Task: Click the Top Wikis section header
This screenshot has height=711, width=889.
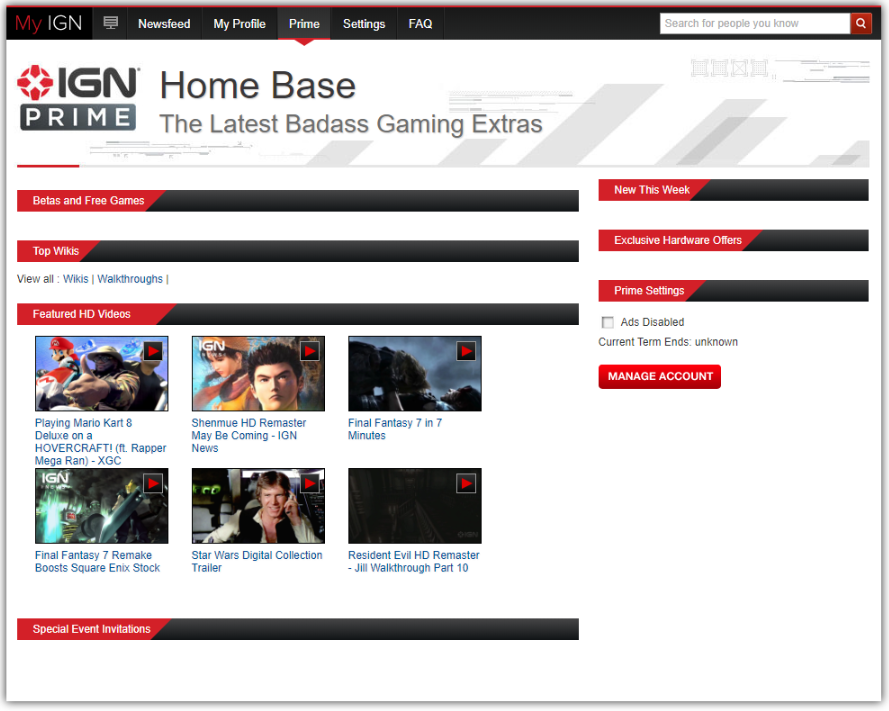Action: [x=298, y=251]
